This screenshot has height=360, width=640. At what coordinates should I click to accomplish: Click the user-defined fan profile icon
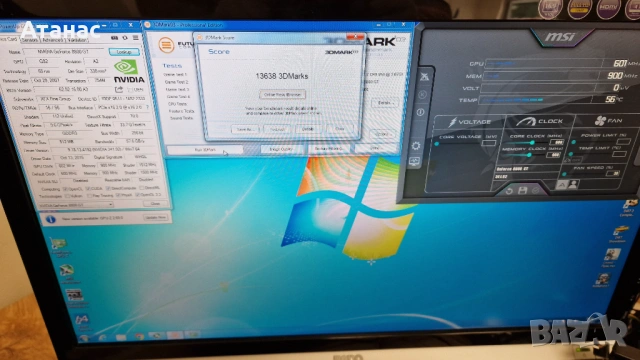point(573,184)
